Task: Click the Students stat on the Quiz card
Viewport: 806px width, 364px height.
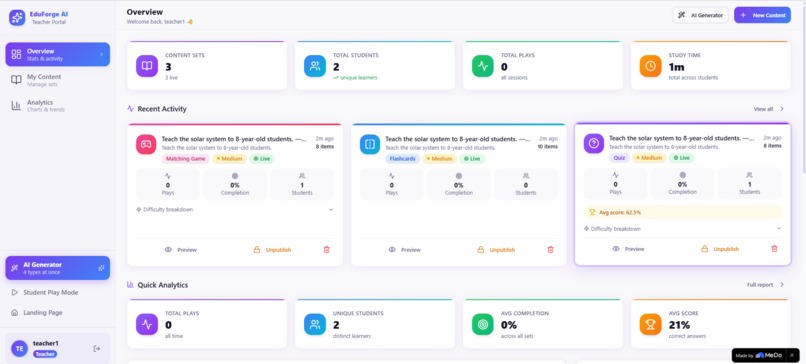Action: coord(749,184)
